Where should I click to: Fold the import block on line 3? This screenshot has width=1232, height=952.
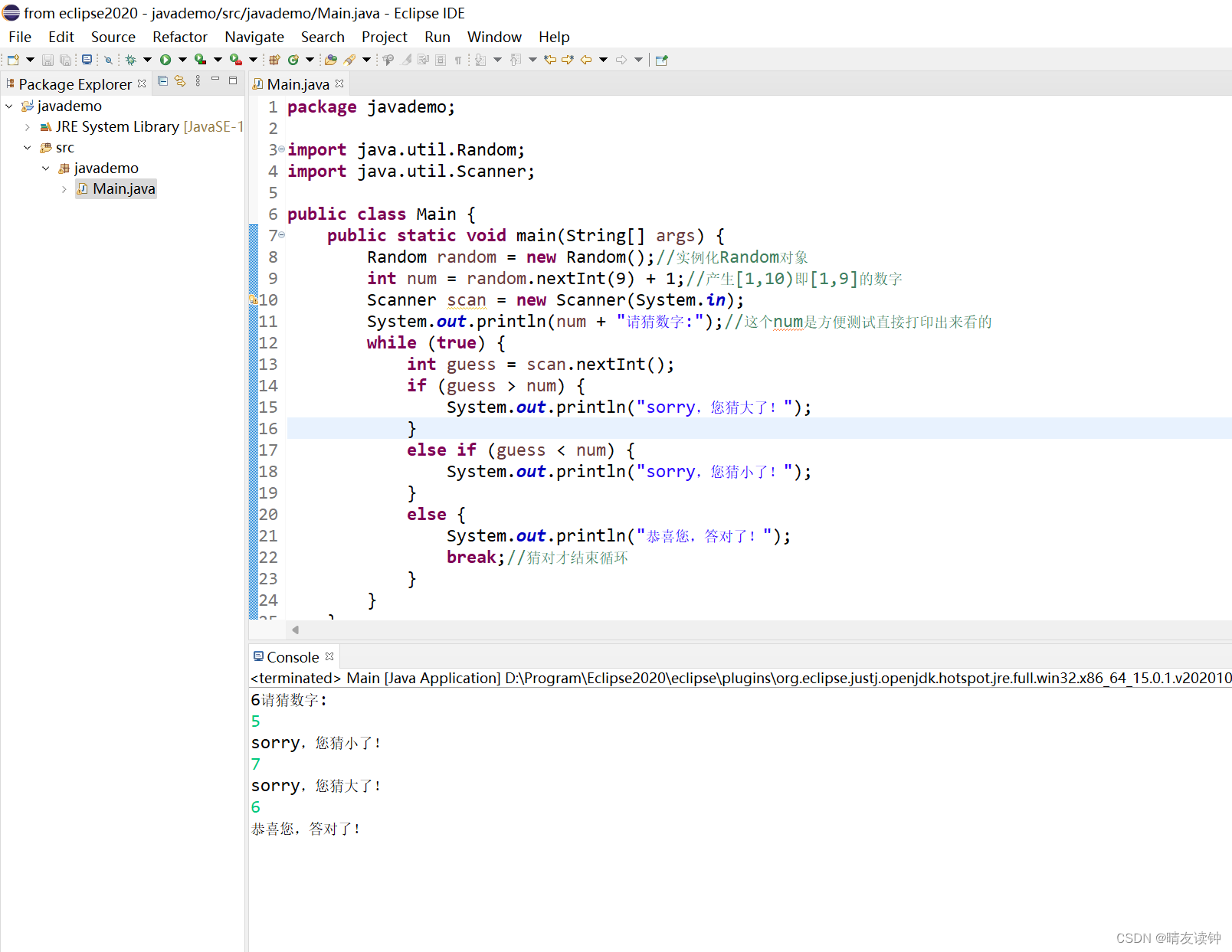click(281, 149)
